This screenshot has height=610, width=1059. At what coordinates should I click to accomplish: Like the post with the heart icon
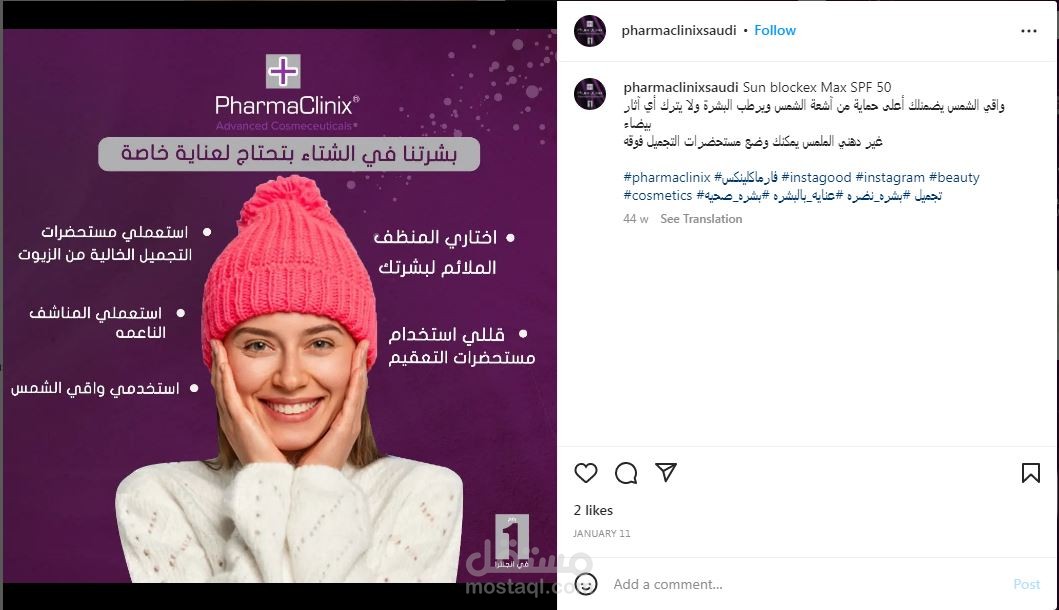tap(586, 473)
